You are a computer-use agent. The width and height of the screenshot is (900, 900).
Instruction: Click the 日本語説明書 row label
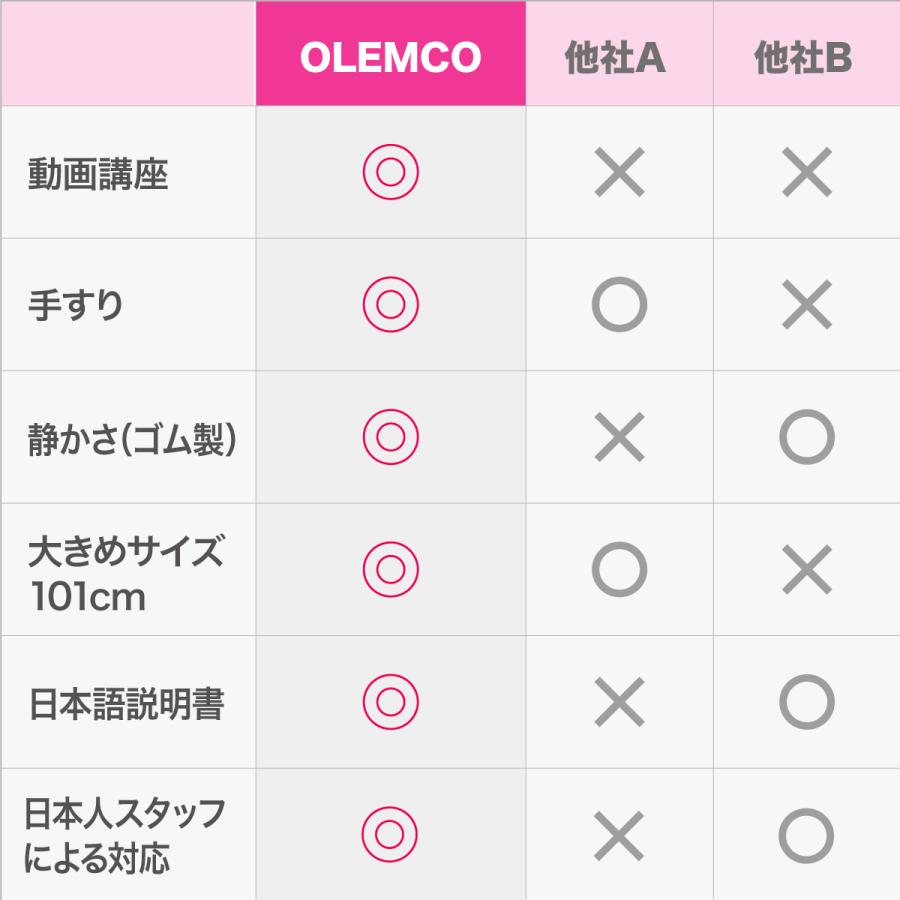(x=126, y=703)
